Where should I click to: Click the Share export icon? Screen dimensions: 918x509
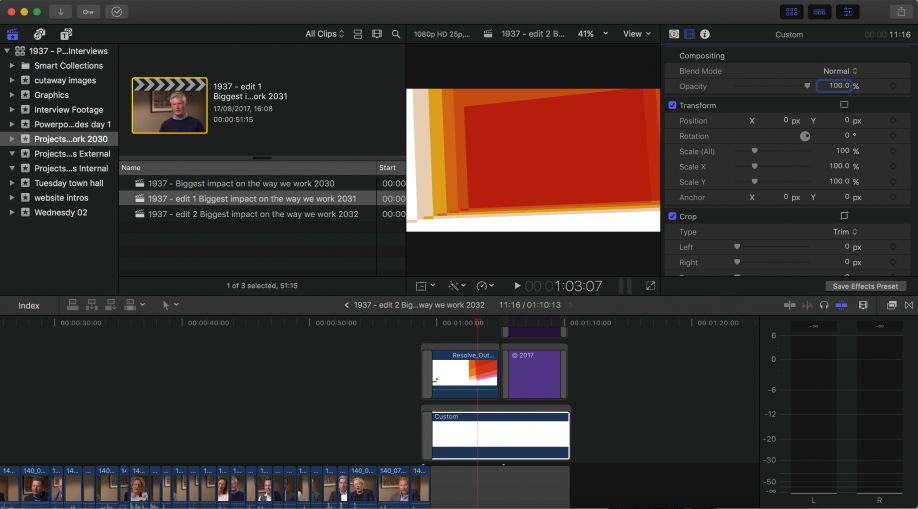[x=901, y=11]
